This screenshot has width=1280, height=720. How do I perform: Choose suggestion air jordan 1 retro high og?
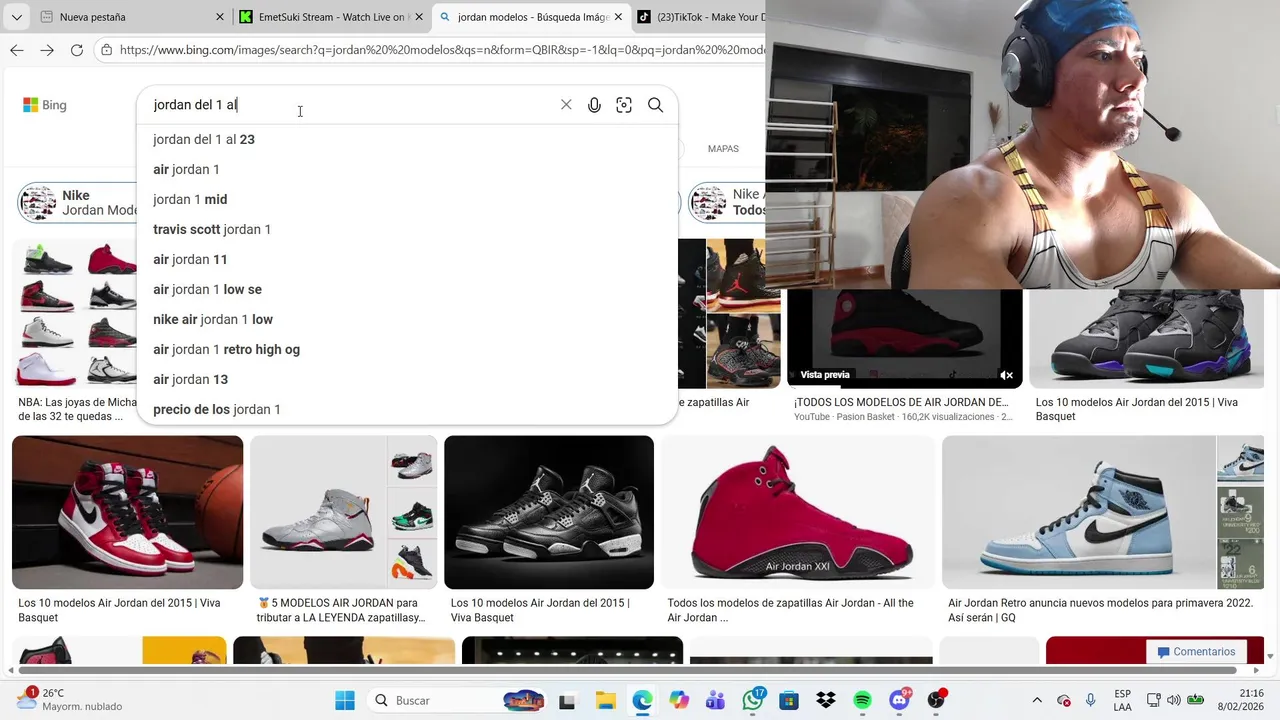click(x=407, y=349)
